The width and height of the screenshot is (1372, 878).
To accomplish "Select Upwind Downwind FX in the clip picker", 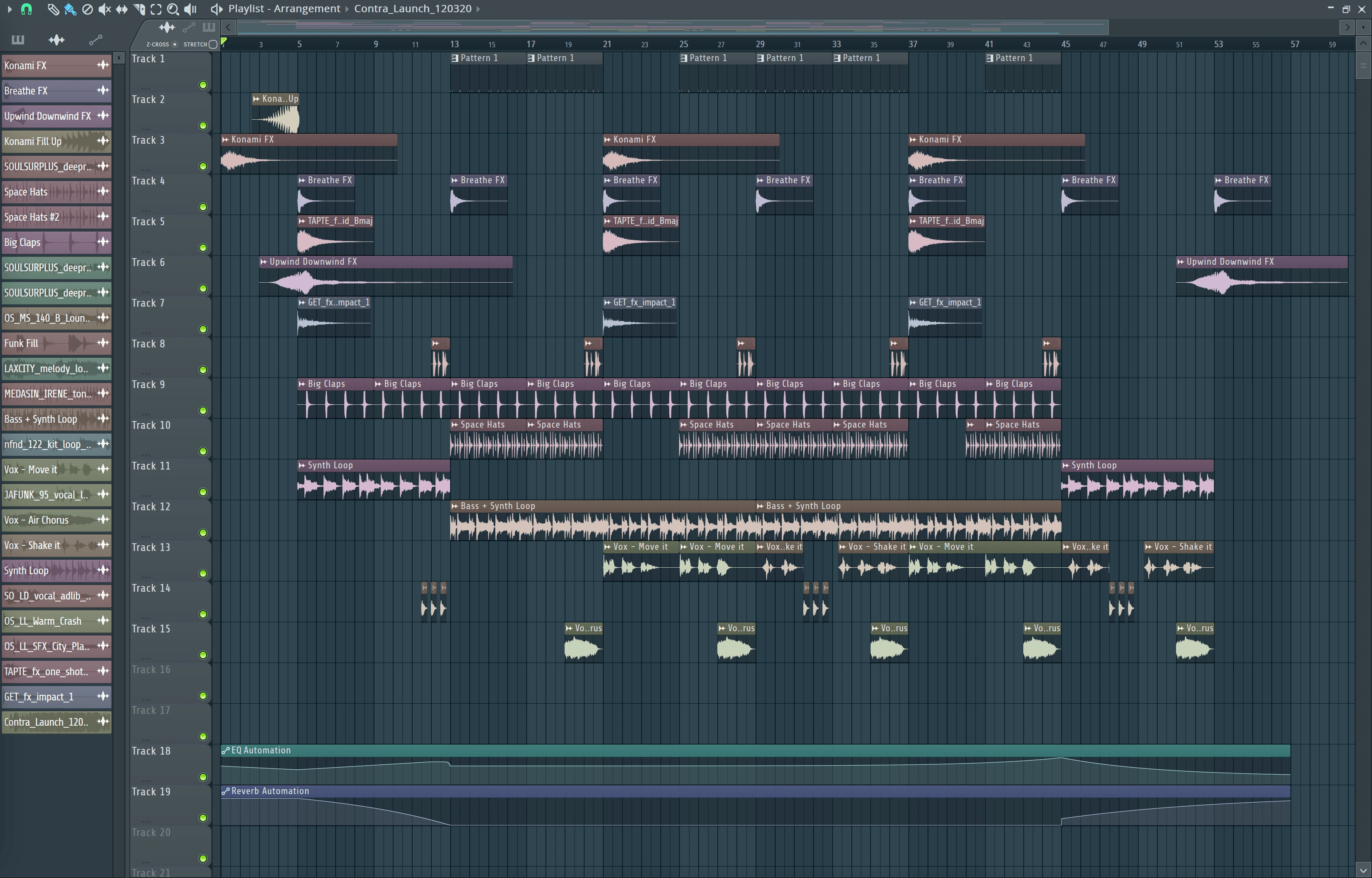I will pyautogui.click(x=57, y=116).
